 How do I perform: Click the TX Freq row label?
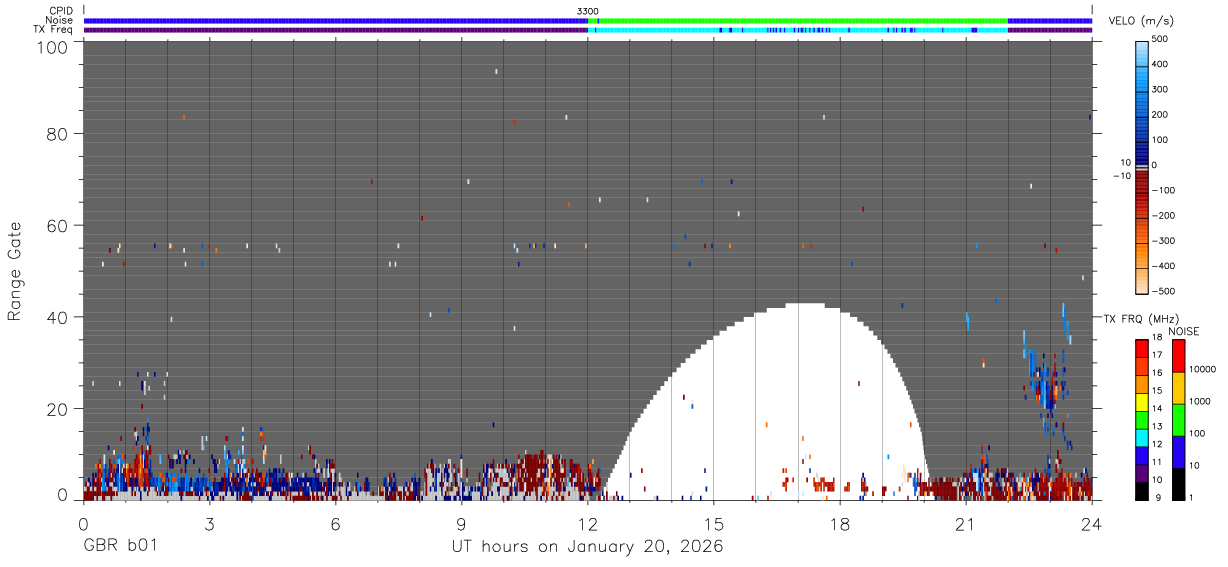click(53, 29)
